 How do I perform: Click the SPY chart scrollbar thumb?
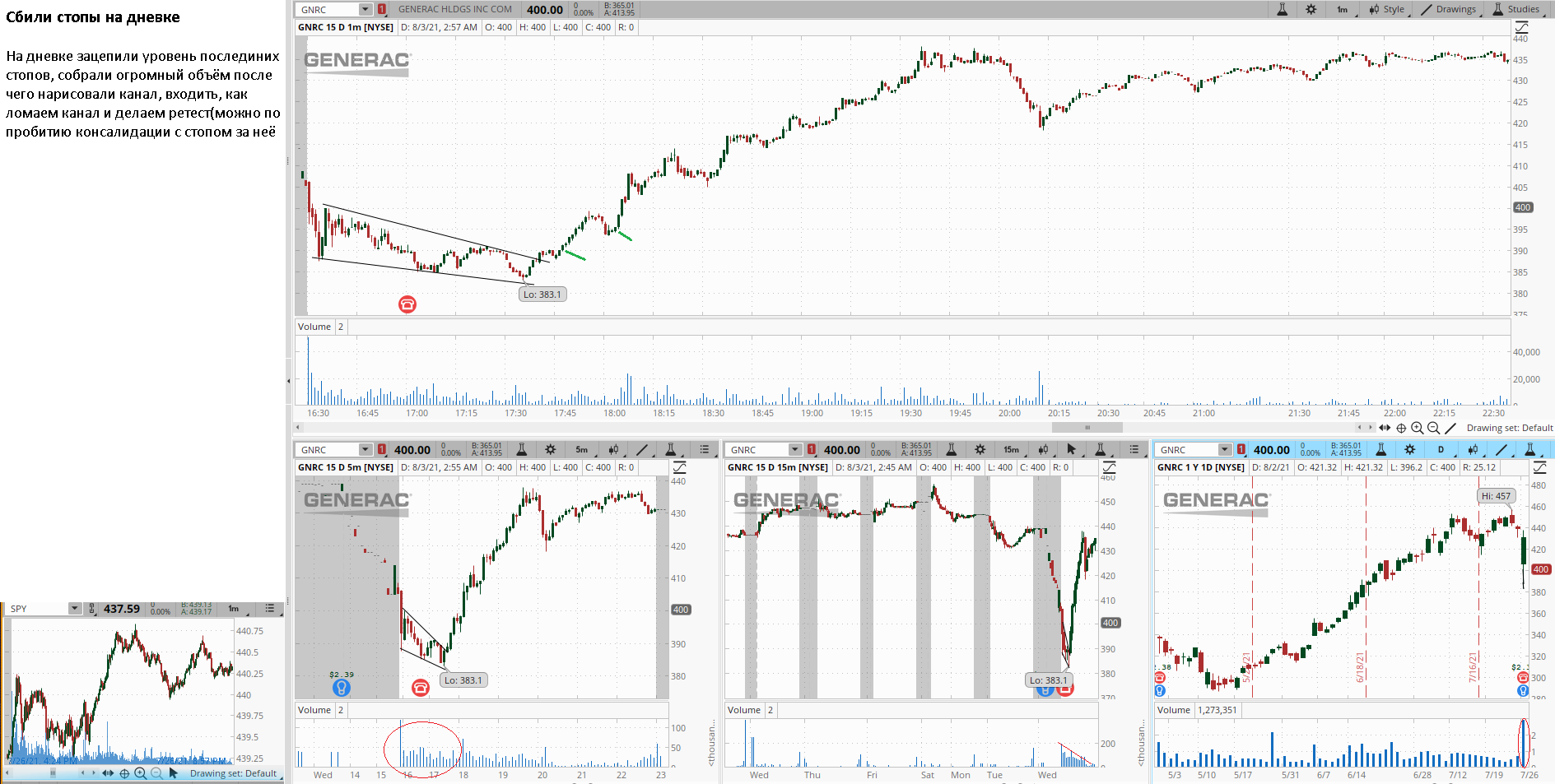point(53,773)
